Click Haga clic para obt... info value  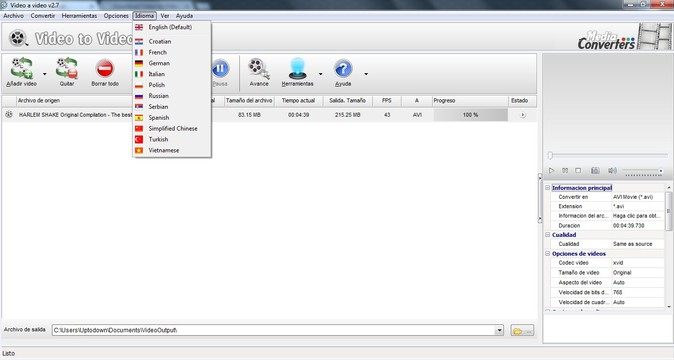pos(637,216)
